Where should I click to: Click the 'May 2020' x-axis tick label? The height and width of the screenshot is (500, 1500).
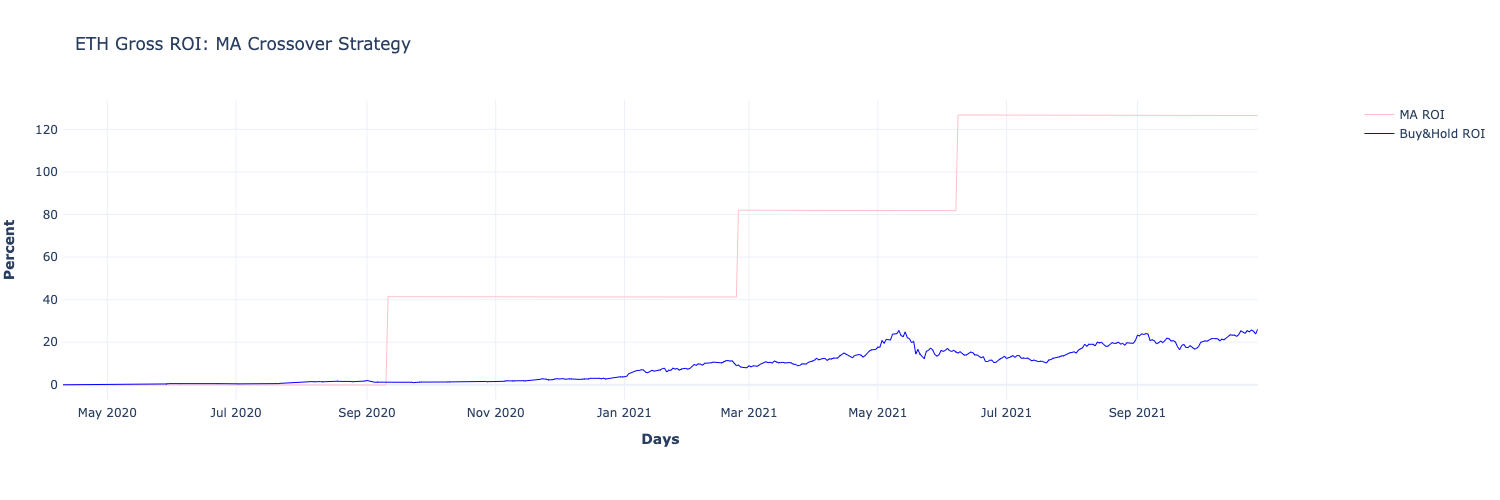(x=107, y=412)
